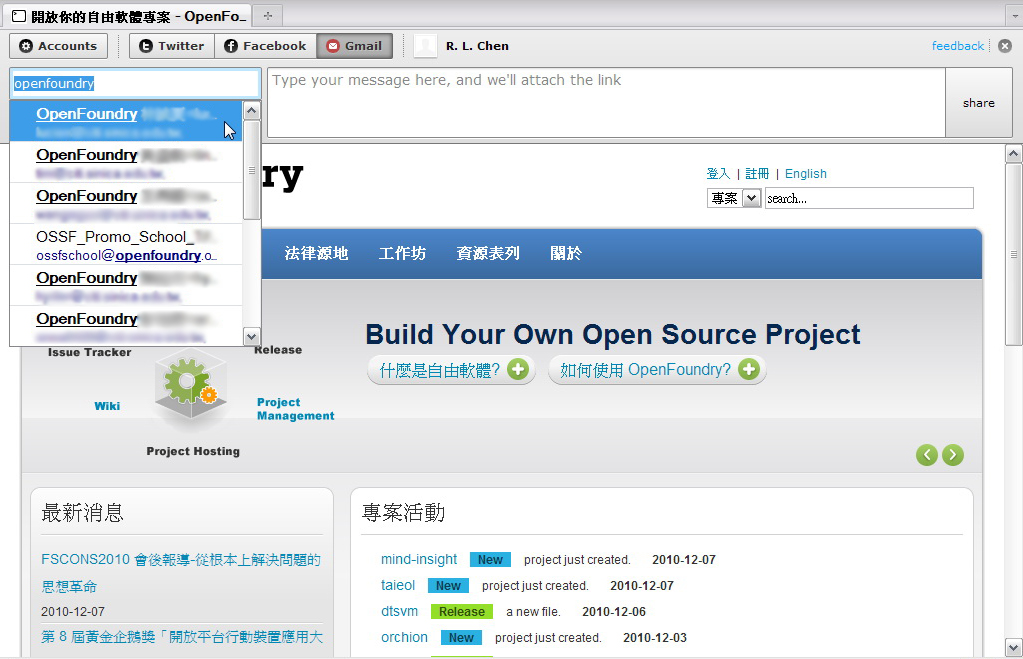This screenshot has height=659, width=1023.
Task: Select the highlighted first OpenFoundry contact suggestion
Action: (x=126, y=121)
